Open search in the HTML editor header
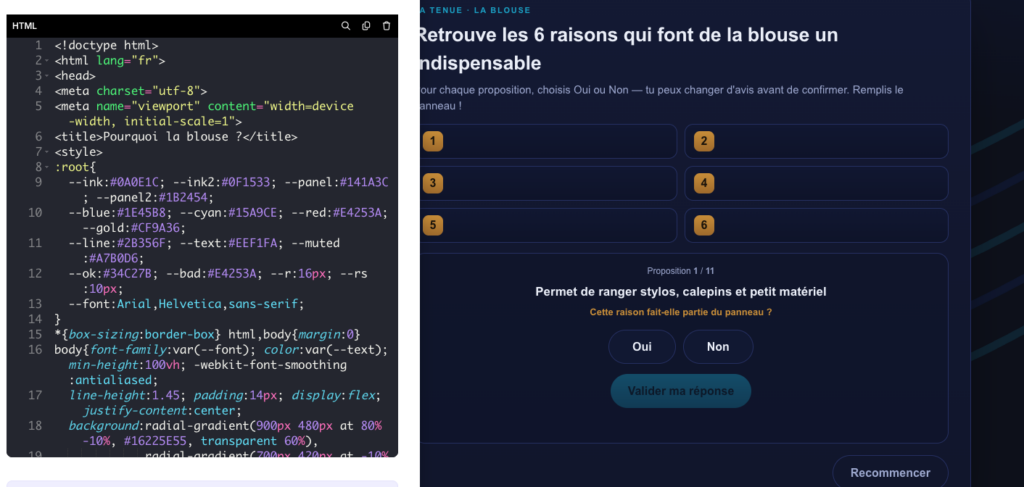 click(x=345, y=26)
